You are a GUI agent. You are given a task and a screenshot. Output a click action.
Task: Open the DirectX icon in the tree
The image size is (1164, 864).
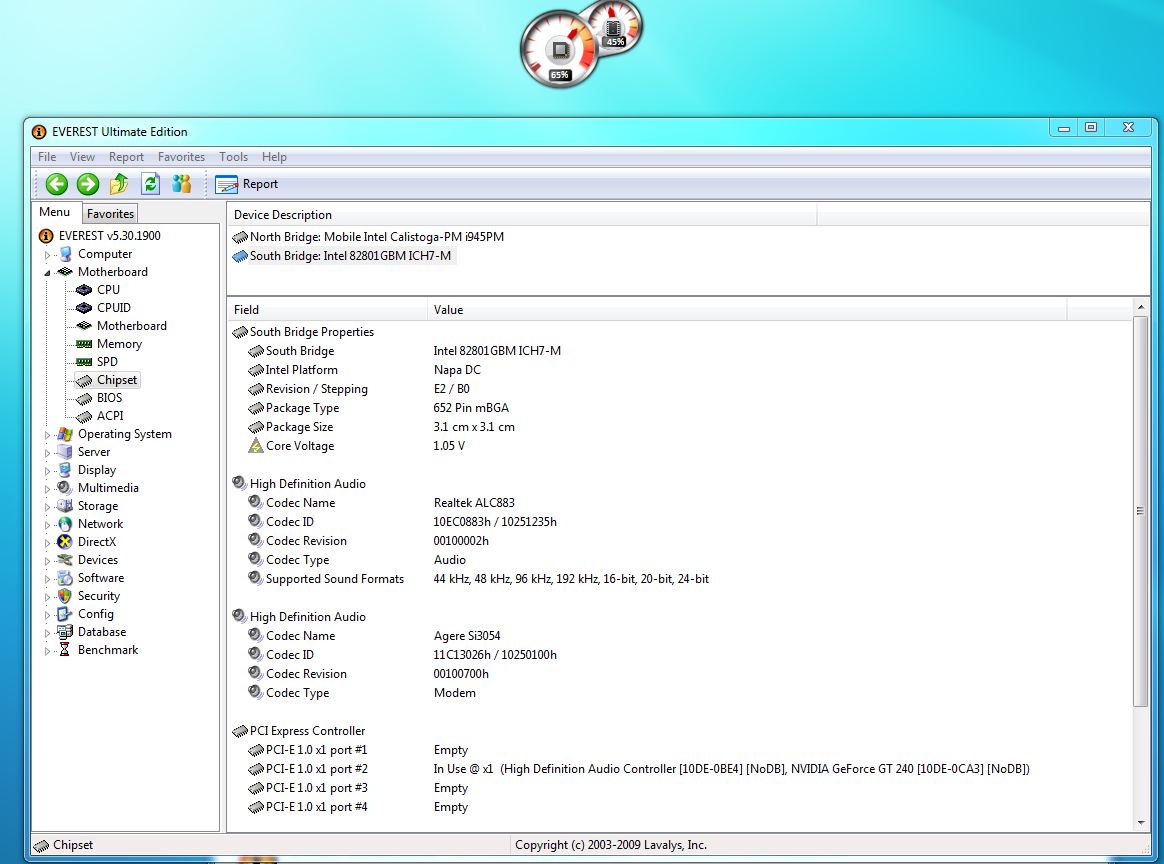pos(65,542)
